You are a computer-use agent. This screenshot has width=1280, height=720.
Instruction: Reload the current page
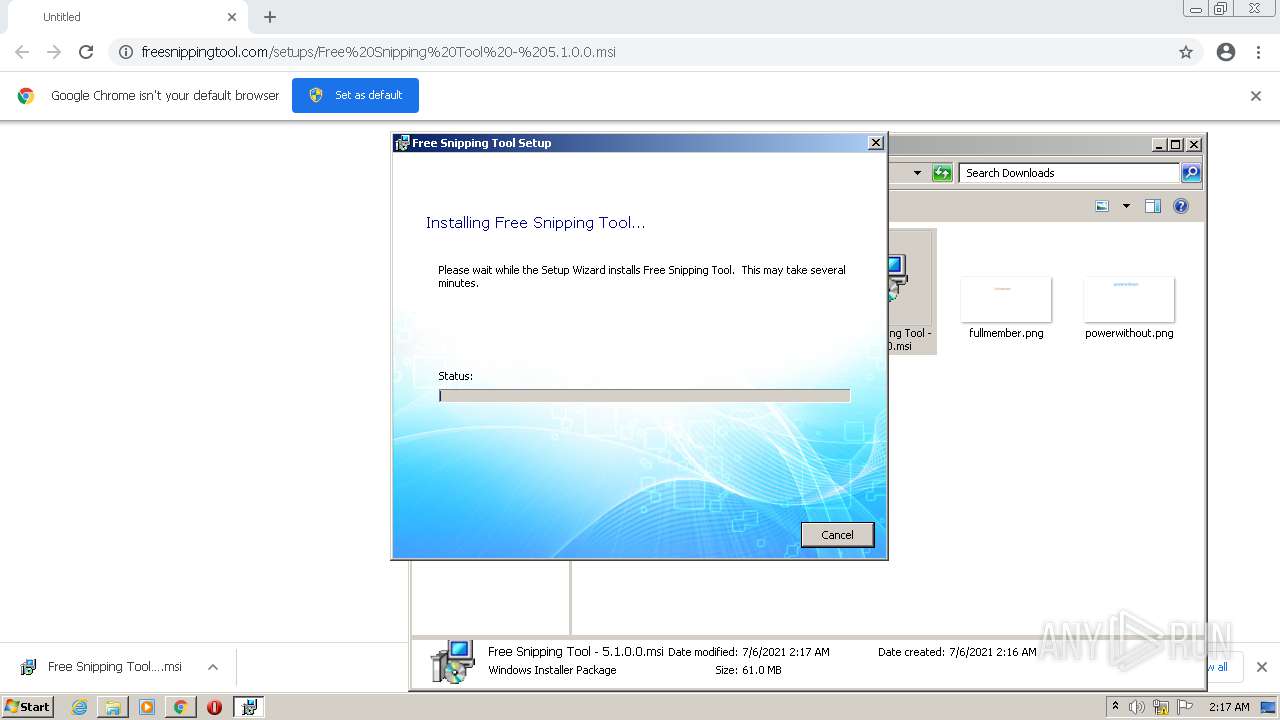coord(86,52)
